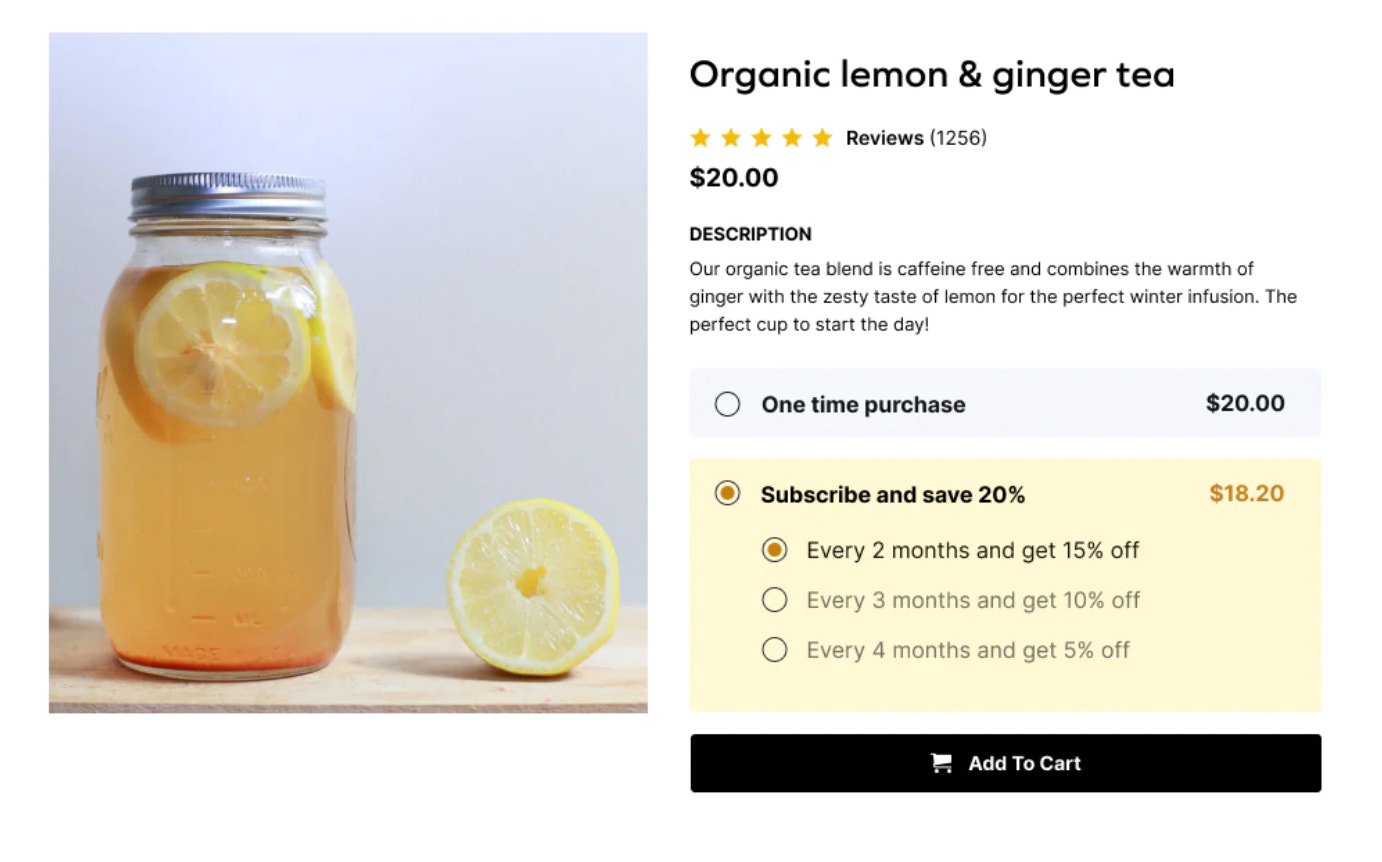Viewport: 1382px width, 862px height.
Task: Select Subscribe and save 20% radio
Action: 728,494
